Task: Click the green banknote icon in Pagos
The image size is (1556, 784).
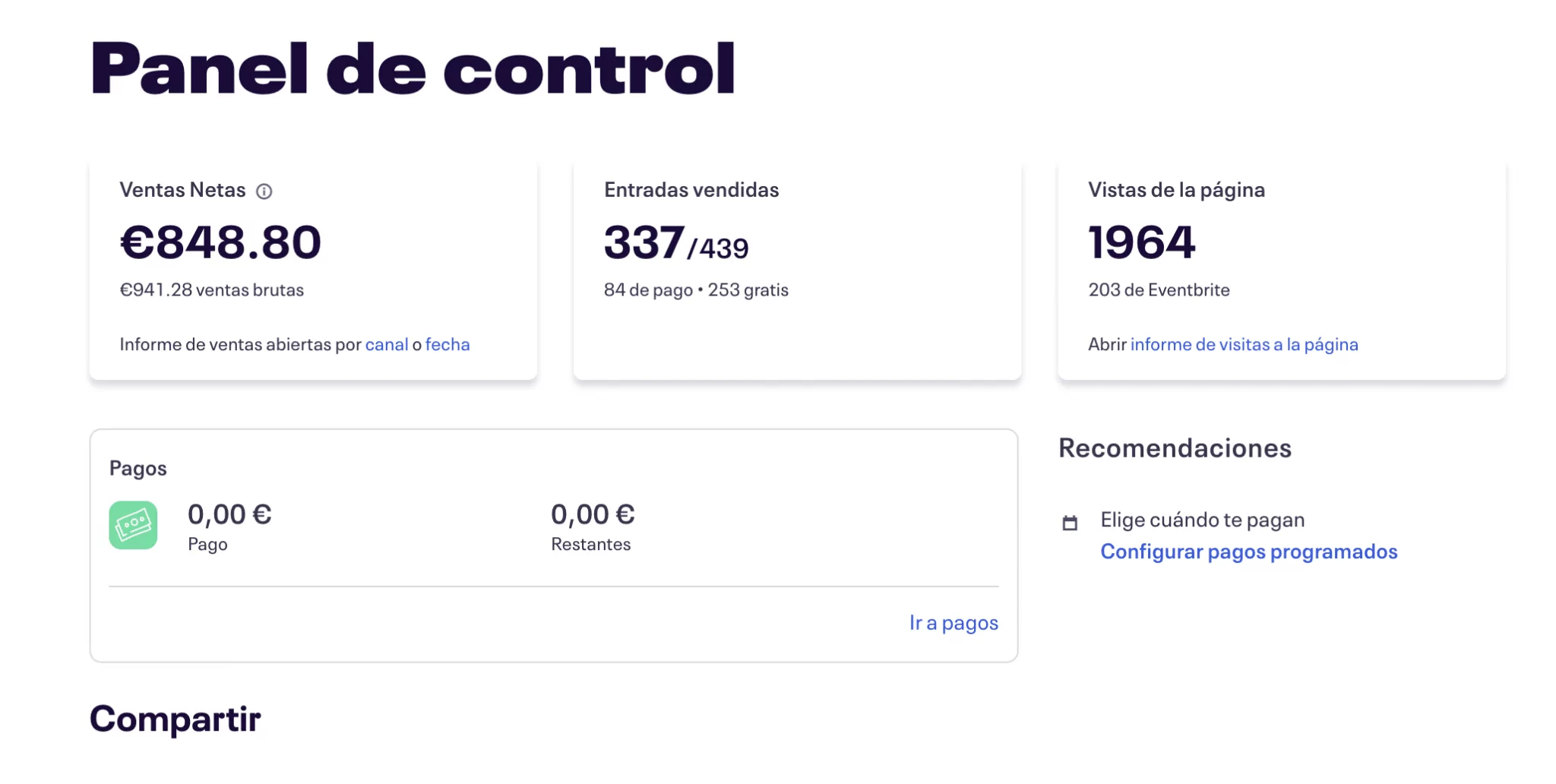Action: 133,525
